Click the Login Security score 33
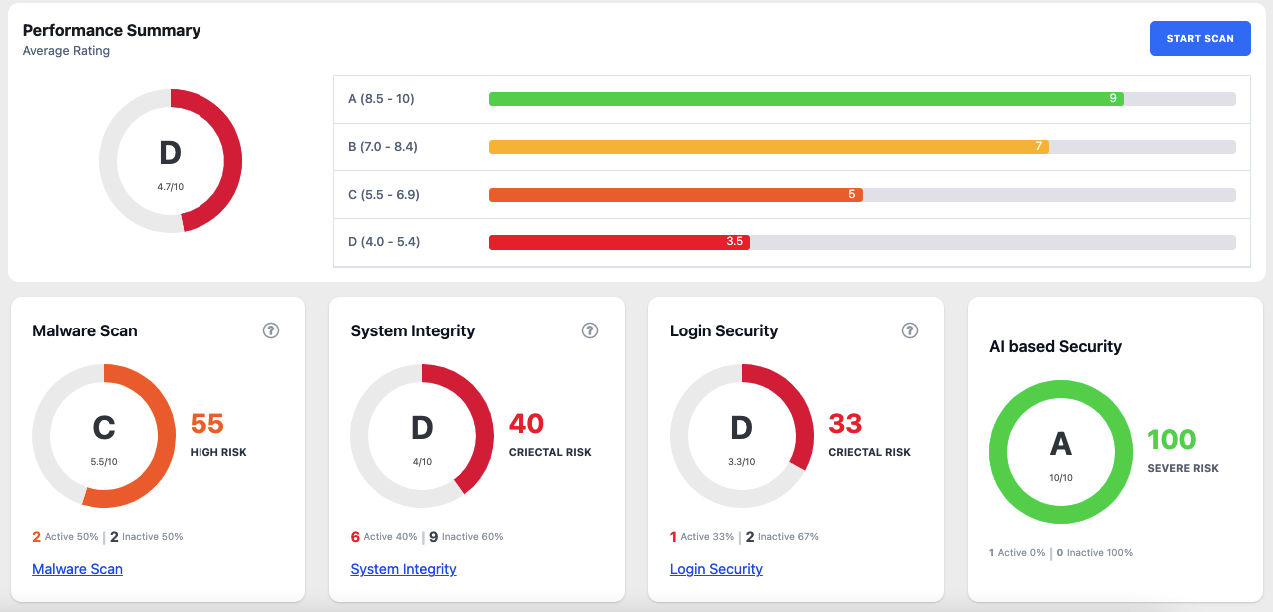 tap(845, 424)
